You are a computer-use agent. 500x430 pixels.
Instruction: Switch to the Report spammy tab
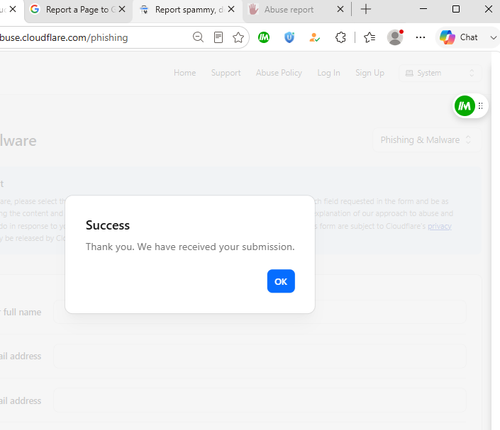(x=187, y=10)
